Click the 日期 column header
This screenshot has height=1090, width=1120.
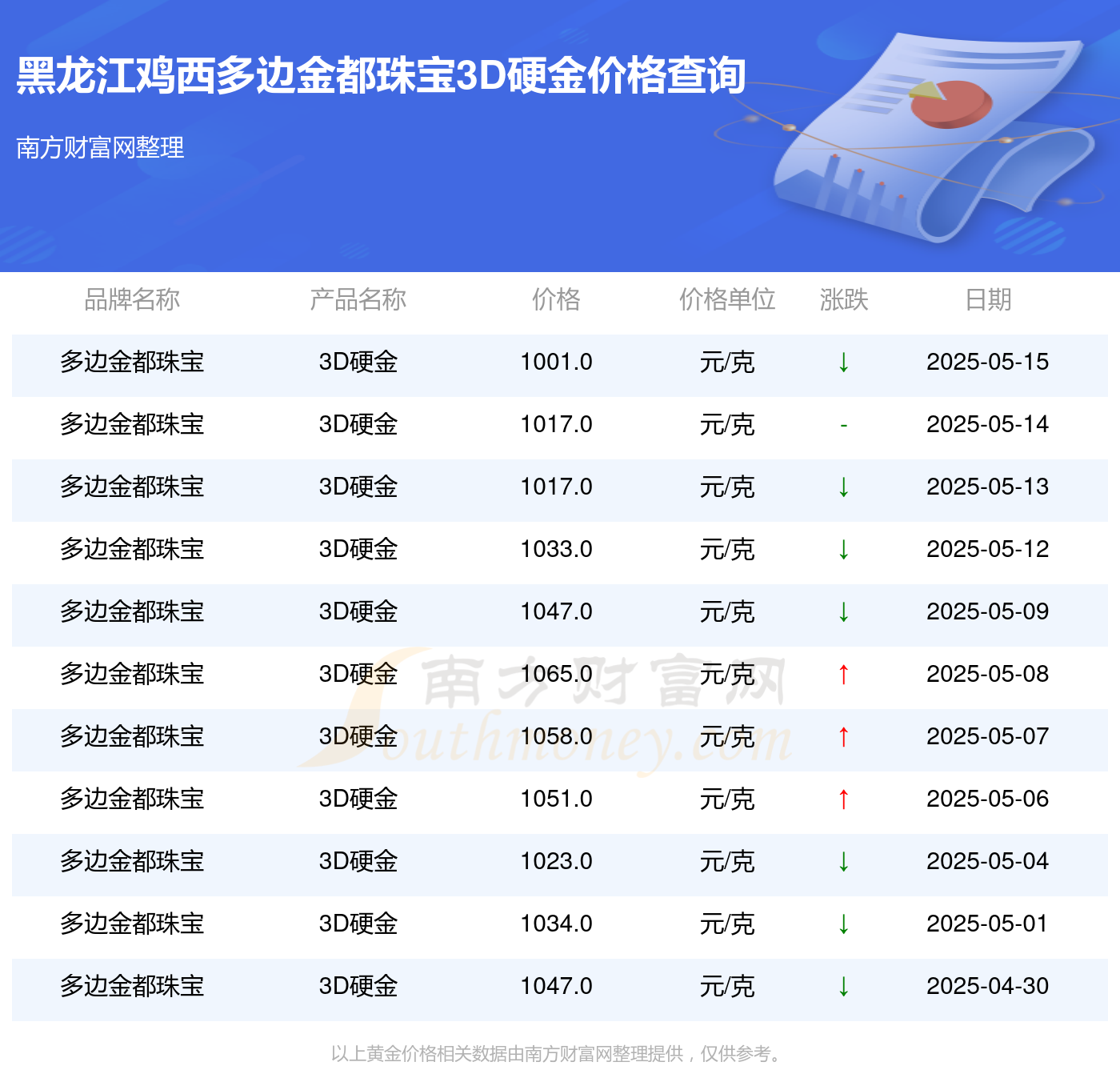[988, 299]
